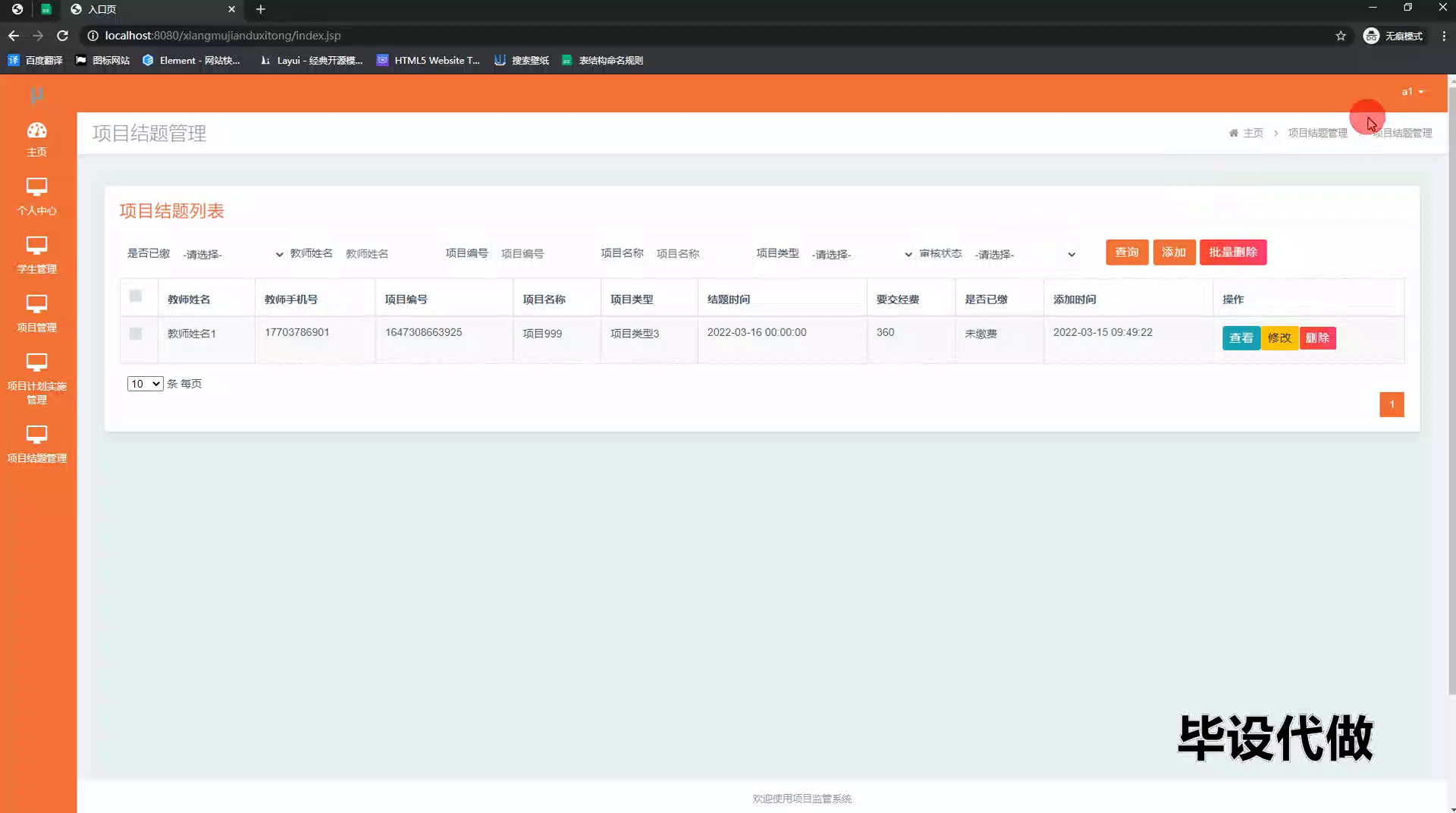Open a new browser tab with plus
1456x813 pixels.
260,9
